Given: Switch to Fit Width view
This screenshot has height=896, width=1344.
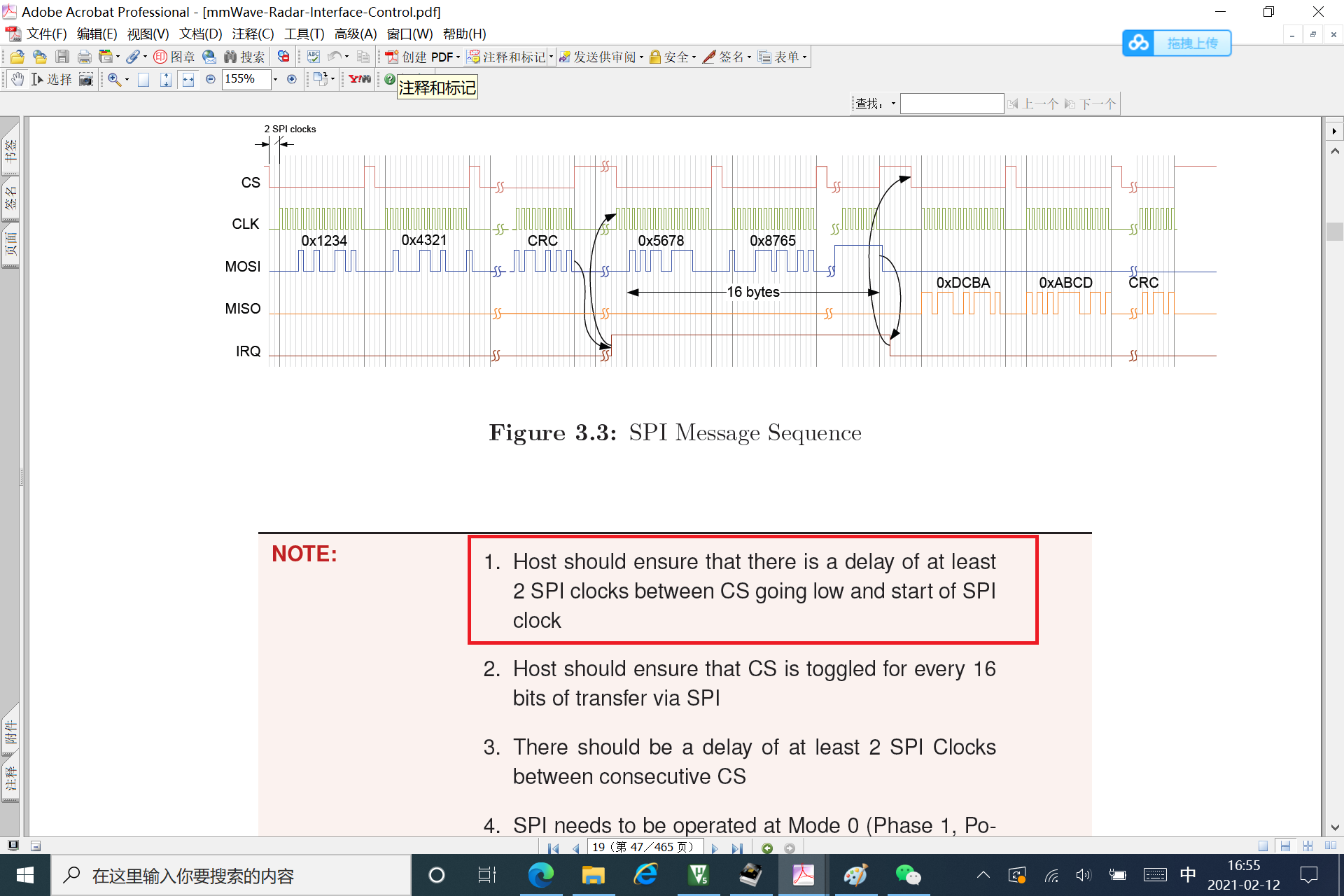Looking at the screenshot, I should point(188,79).
